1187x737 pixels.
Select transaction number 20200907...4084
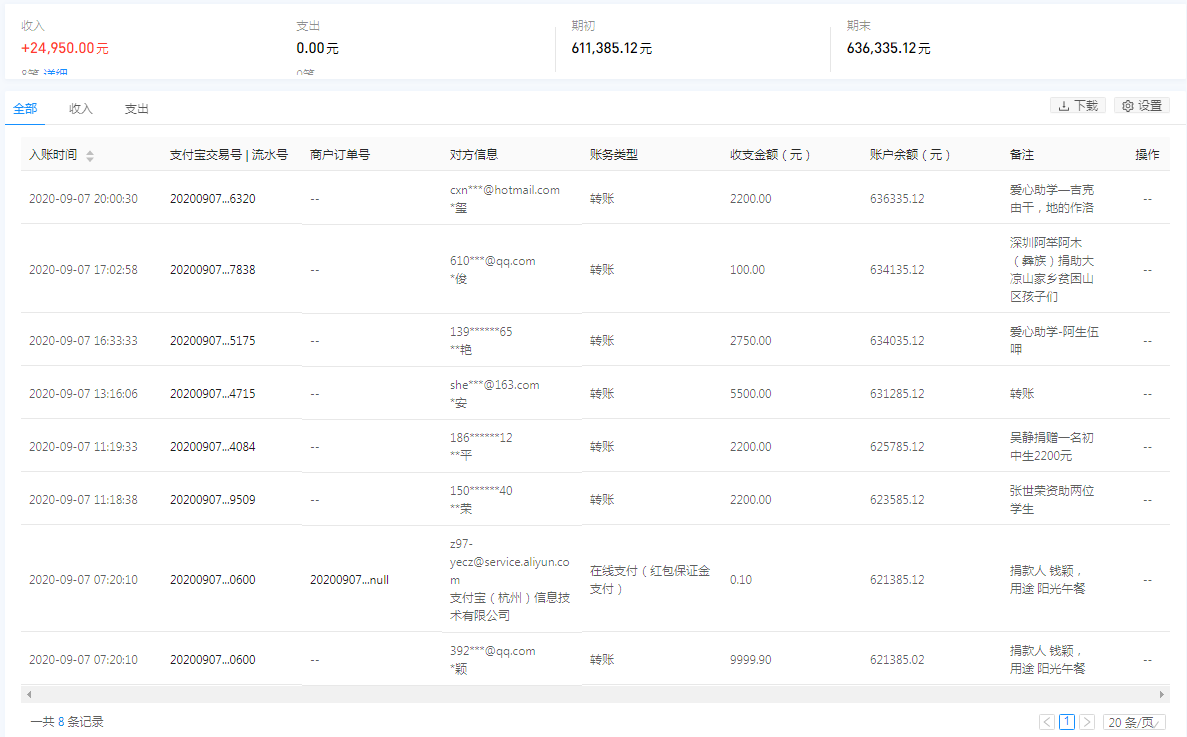click(213, 446)
